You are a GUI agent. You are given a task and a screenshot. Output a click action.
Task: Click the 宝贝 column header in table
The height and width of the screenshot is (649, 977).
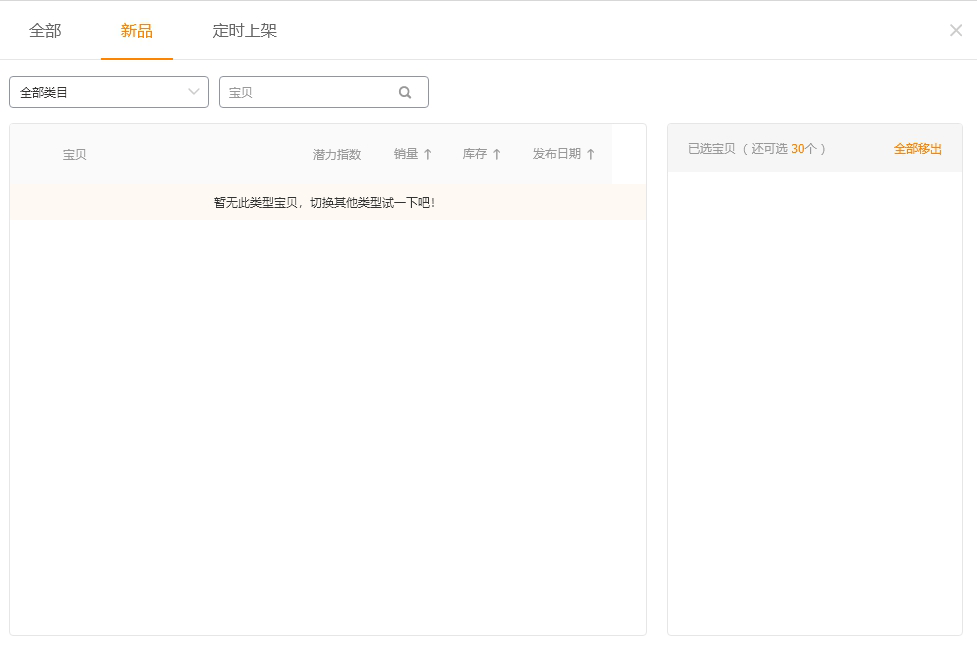75,154
